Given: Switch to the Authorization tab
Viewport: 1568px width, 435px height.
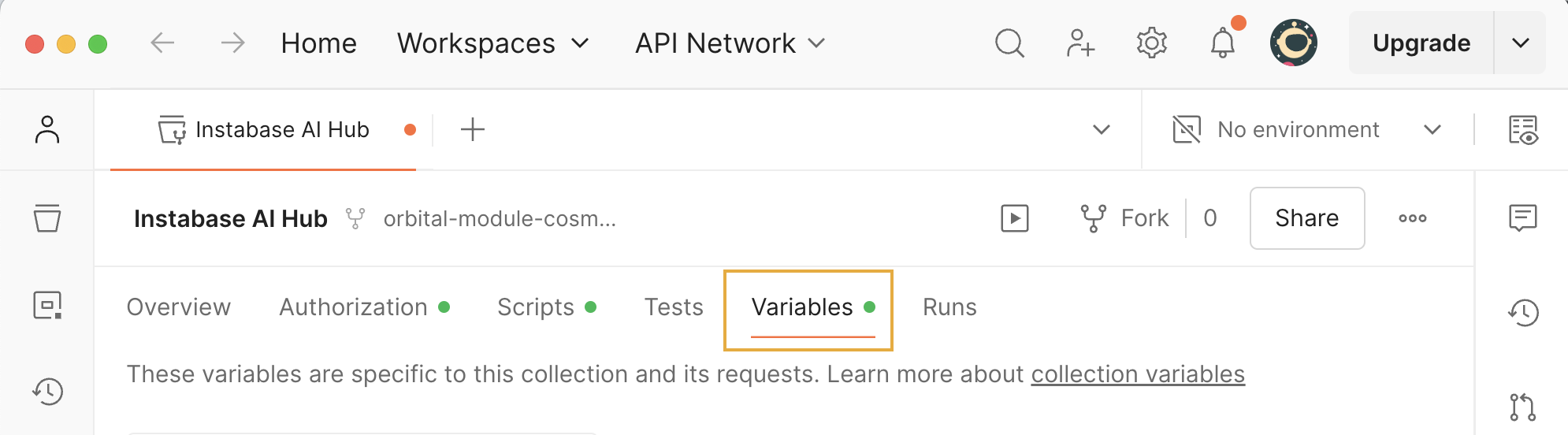Looking at the screenshot, I should (354, 307).
